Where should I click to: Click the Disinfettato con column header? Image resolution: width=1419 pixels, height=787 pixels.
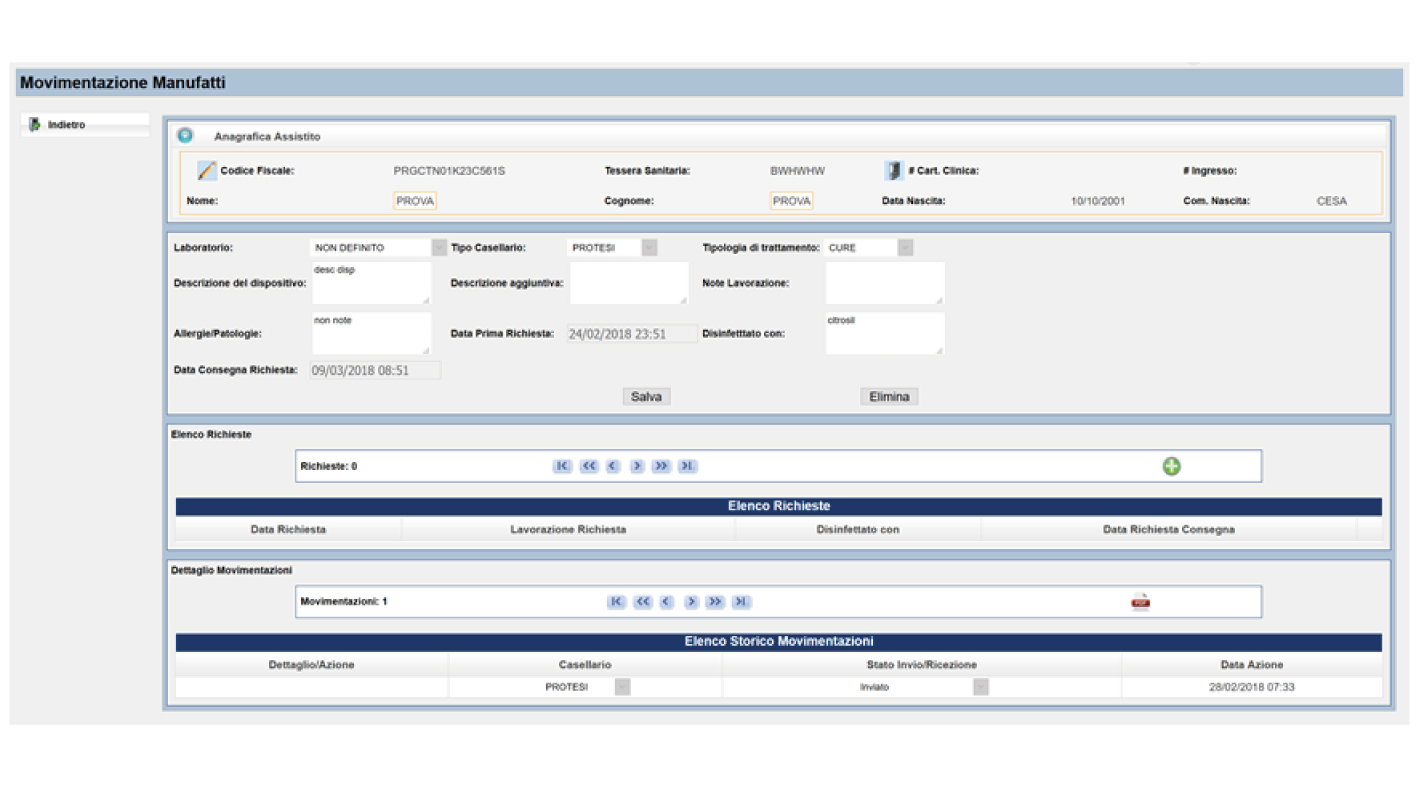[x=858, y=529]
